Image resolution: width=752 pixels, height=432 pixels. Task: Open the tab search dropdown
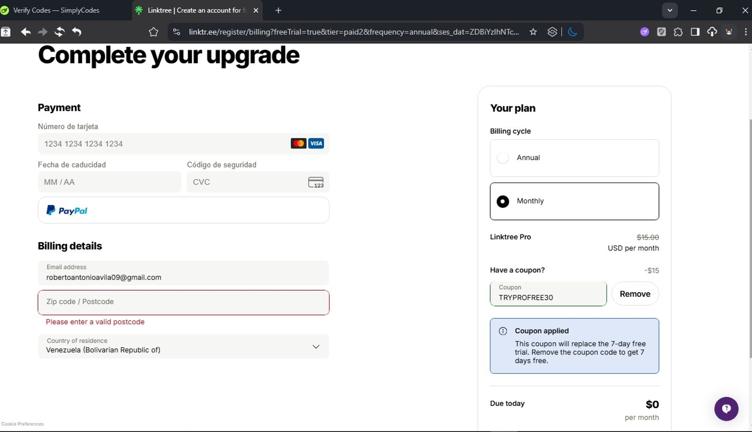click(x=670, y=10)
